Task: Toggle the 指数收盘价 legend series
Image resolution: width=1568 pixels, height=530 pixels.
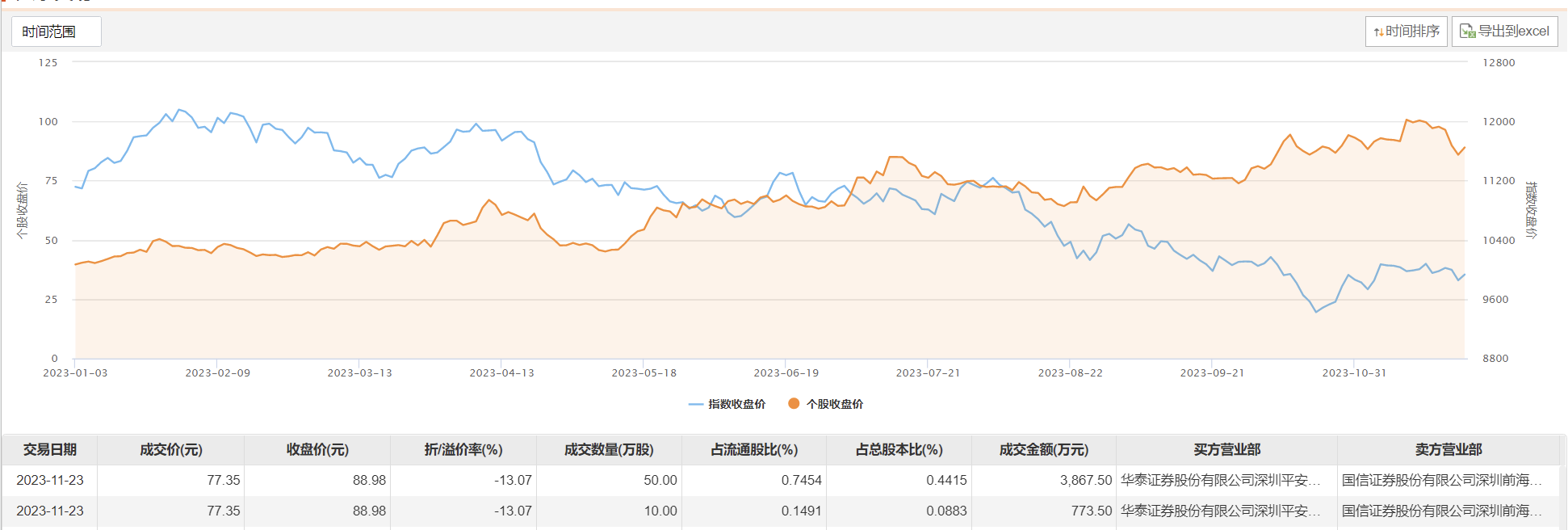Action: pos(727,404)
